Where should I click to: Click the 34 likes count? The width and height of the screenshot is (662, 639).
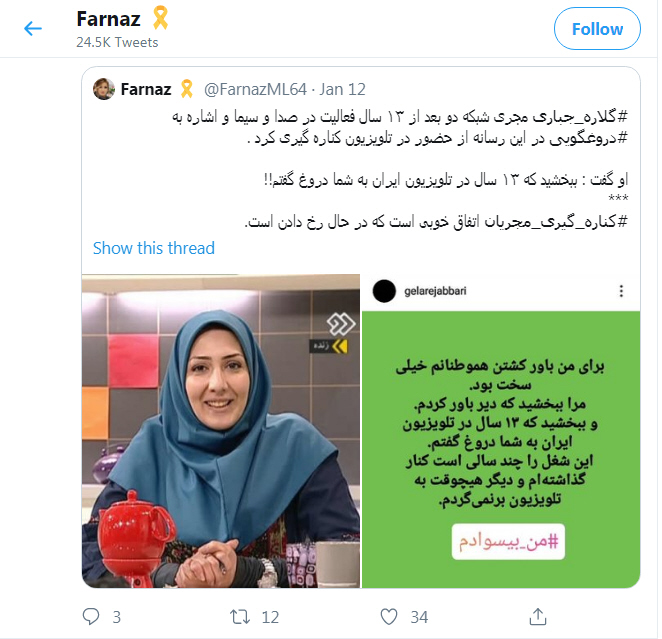coord(419,617)
